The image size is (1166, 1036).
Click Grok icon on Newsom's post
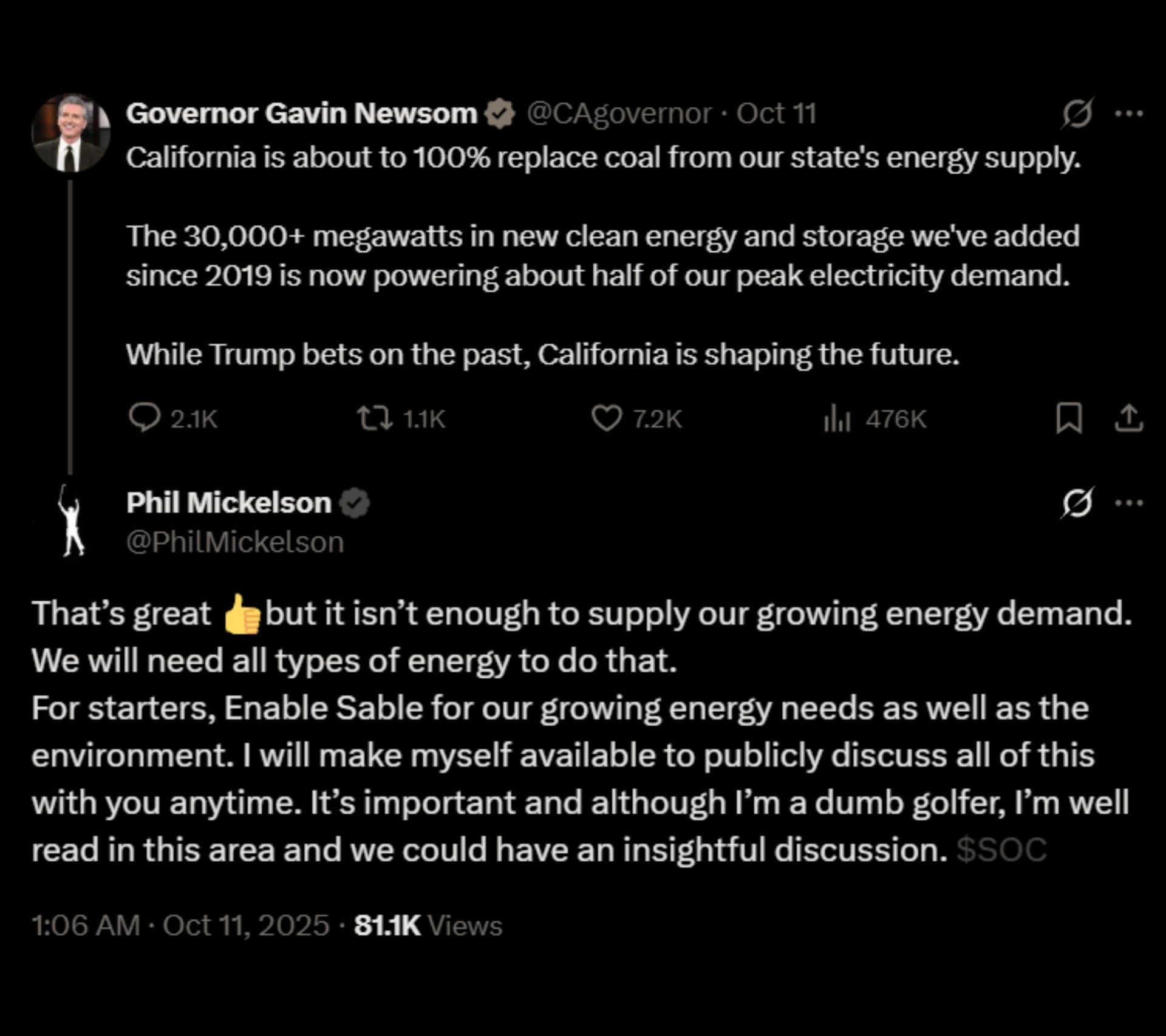1077,114
